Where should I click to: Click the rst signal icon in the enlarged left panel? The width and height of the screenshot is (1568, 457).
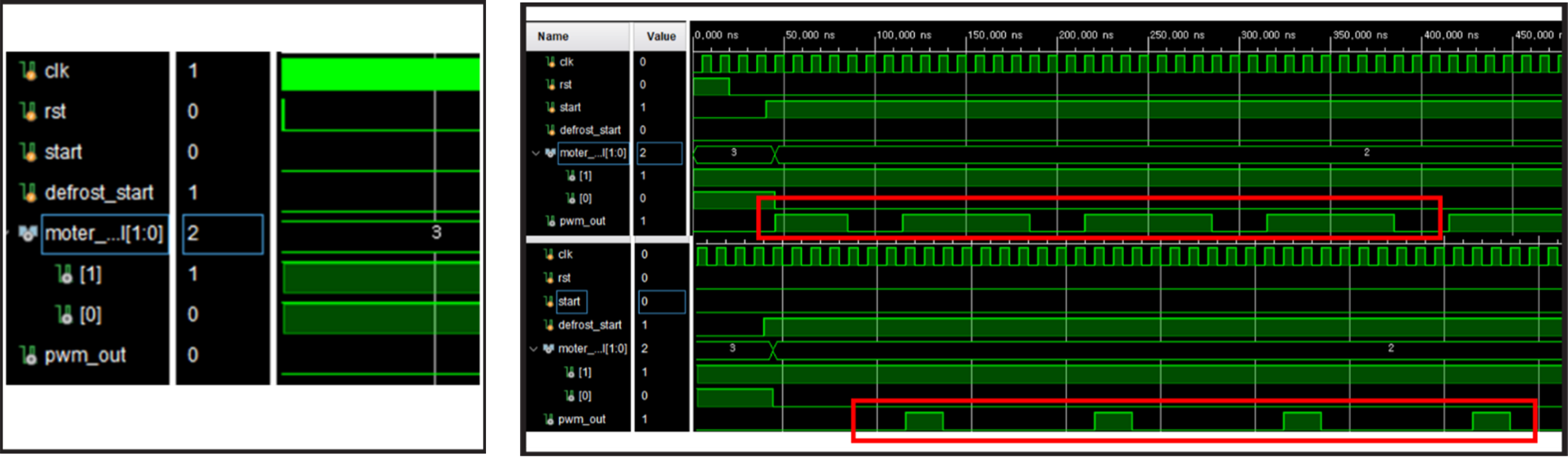tap(28, 111)
